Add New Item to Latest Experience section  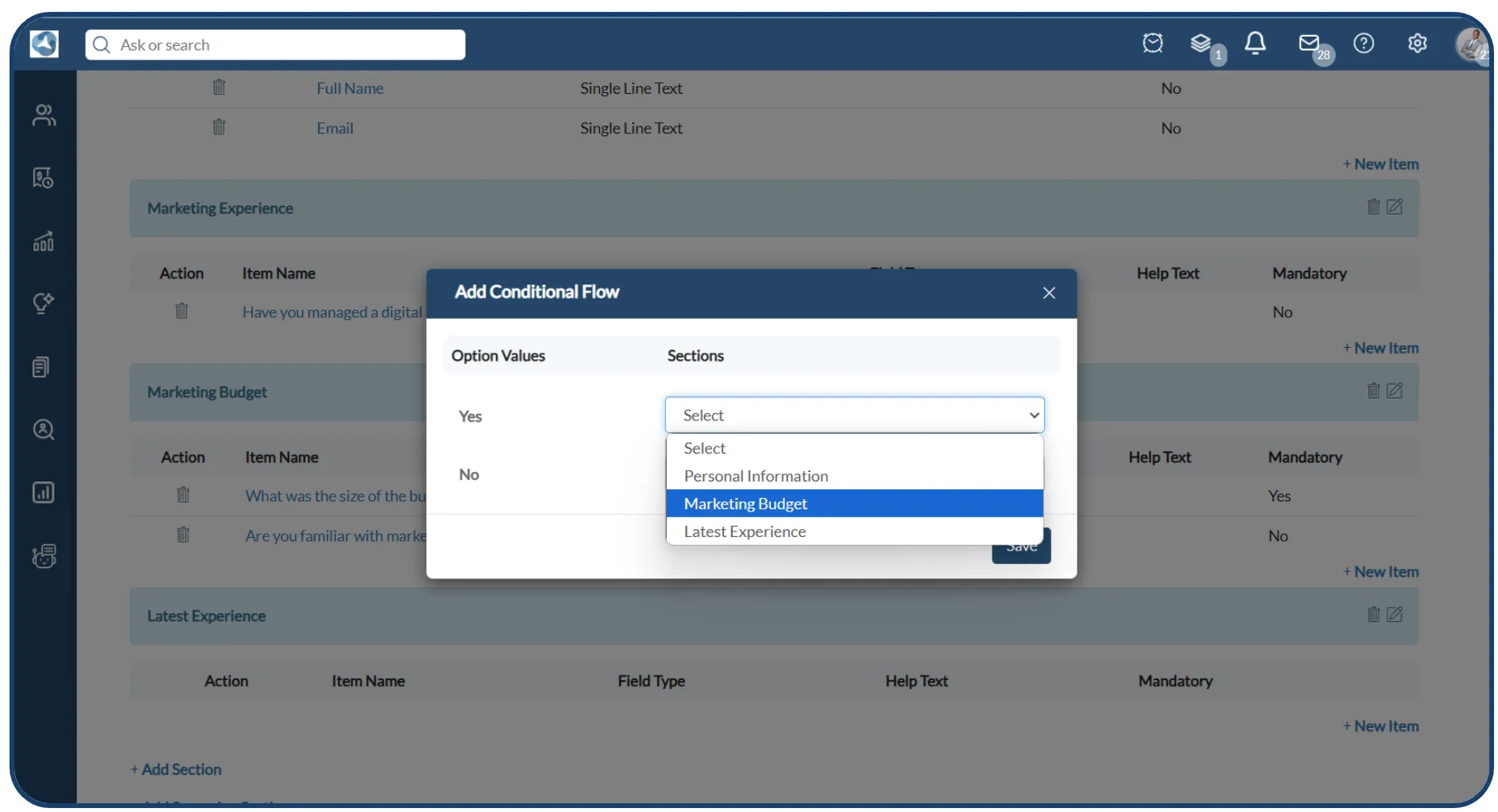[1380, 725]
